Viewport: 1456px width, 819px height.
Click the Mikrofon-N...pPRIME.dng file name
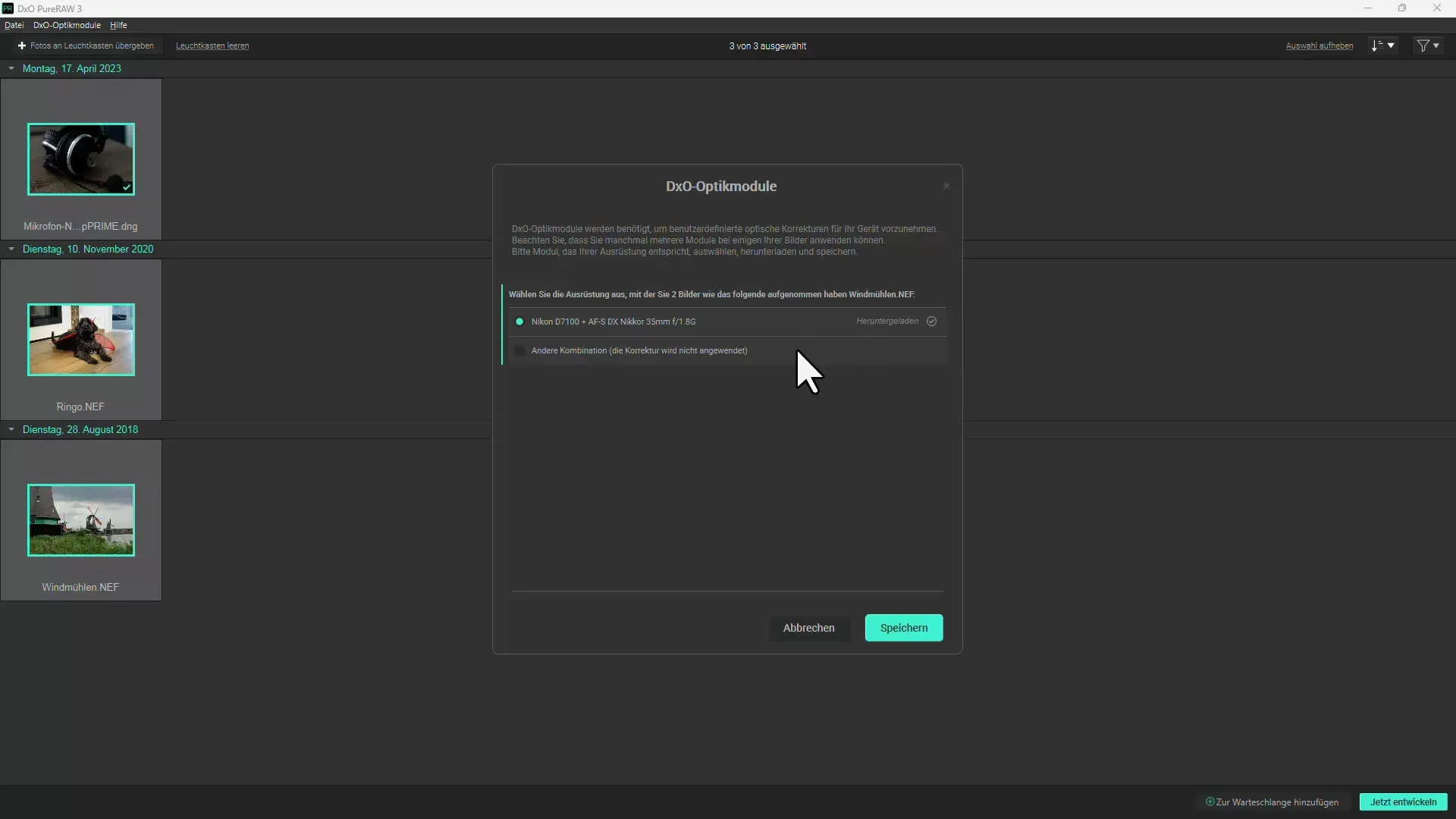coord(80,227)
